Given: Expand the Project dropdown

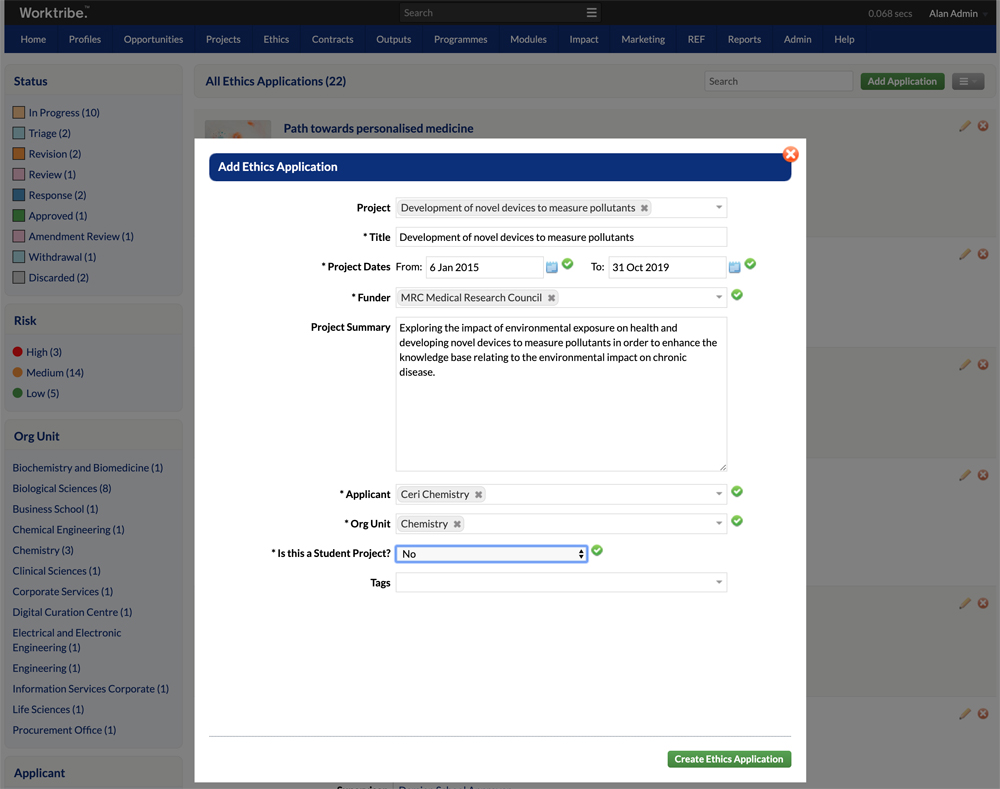Looking at the screenshot, I should coord(719,208).
